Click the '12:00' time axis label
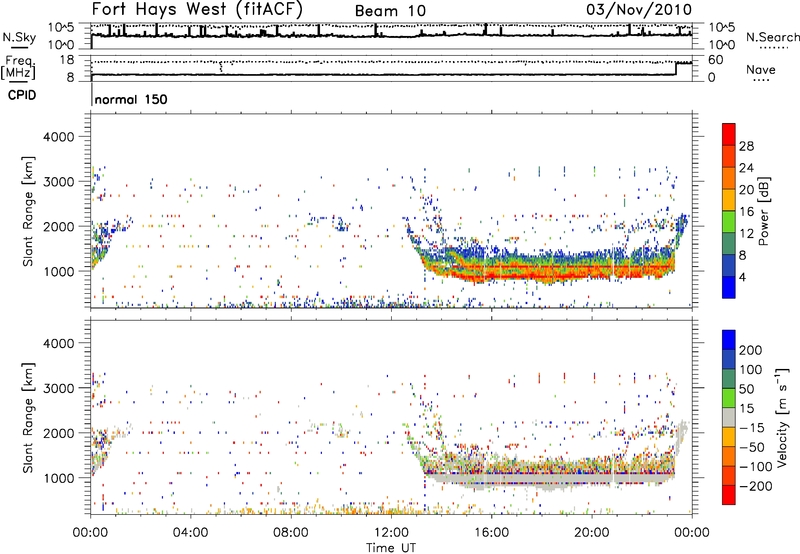Screen dimensions: 800x554 pos(391,533)
